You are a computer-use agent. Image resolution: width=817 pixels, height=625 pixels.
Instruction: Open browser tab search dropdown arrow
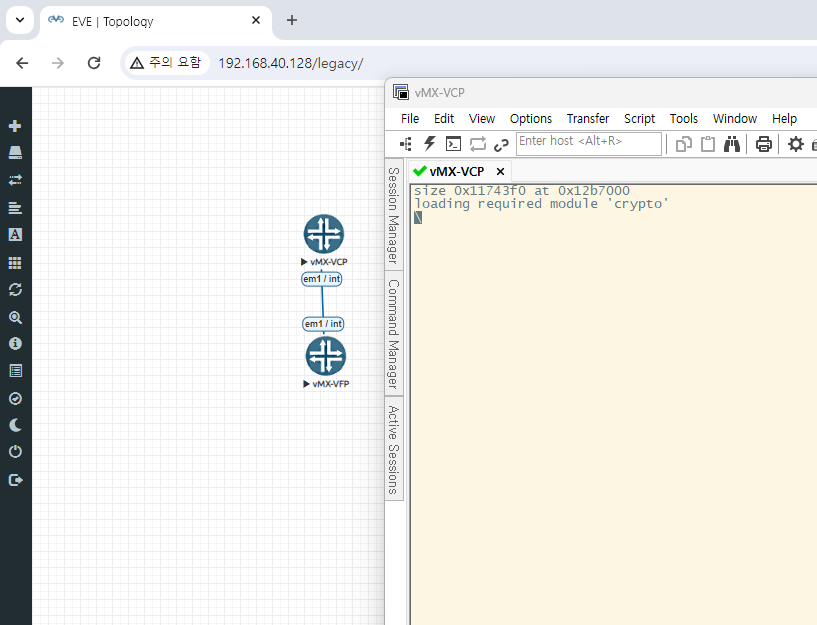(x=20, y=20)
